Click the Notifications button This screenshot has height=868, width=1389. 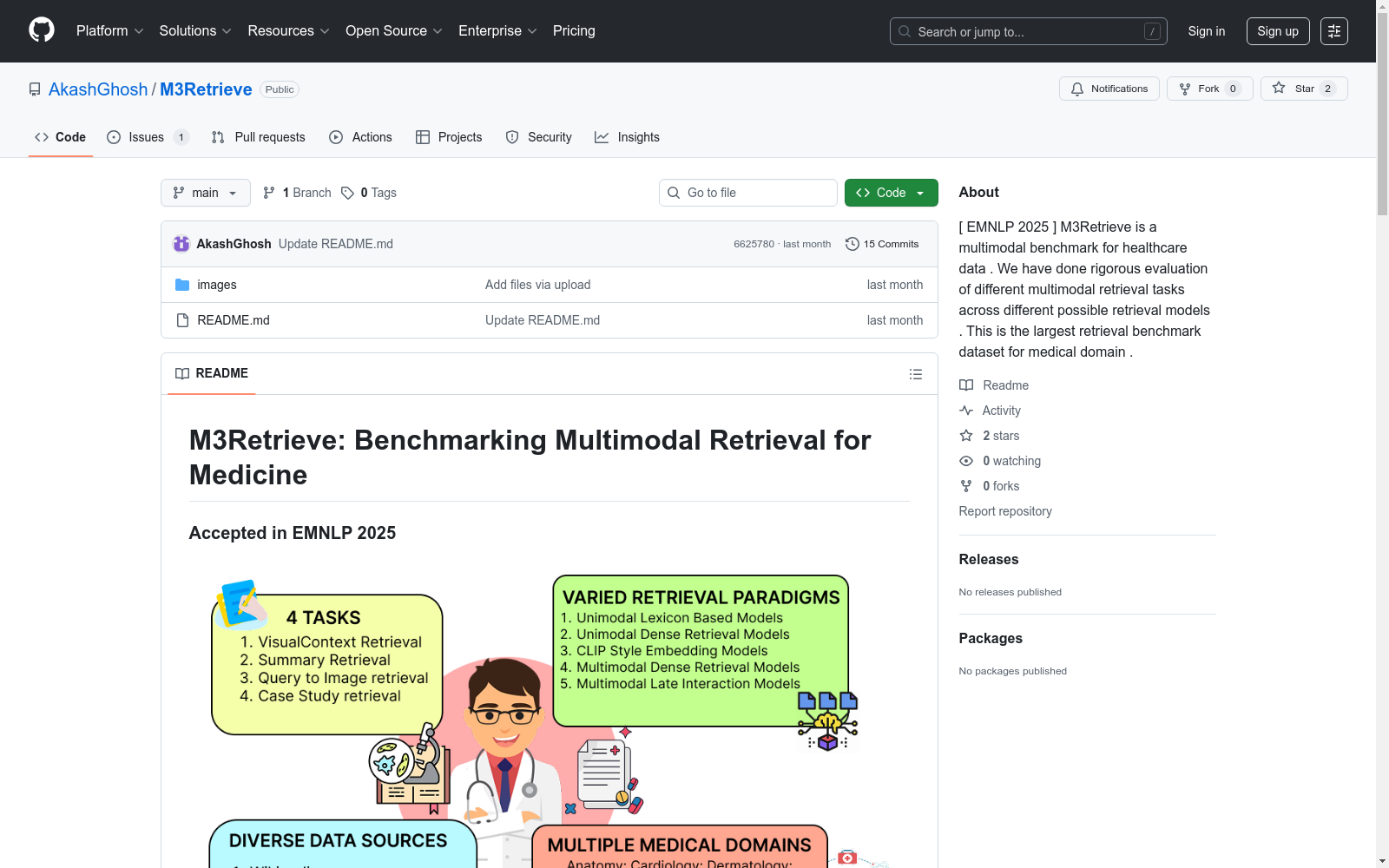tap(1109, 89)
